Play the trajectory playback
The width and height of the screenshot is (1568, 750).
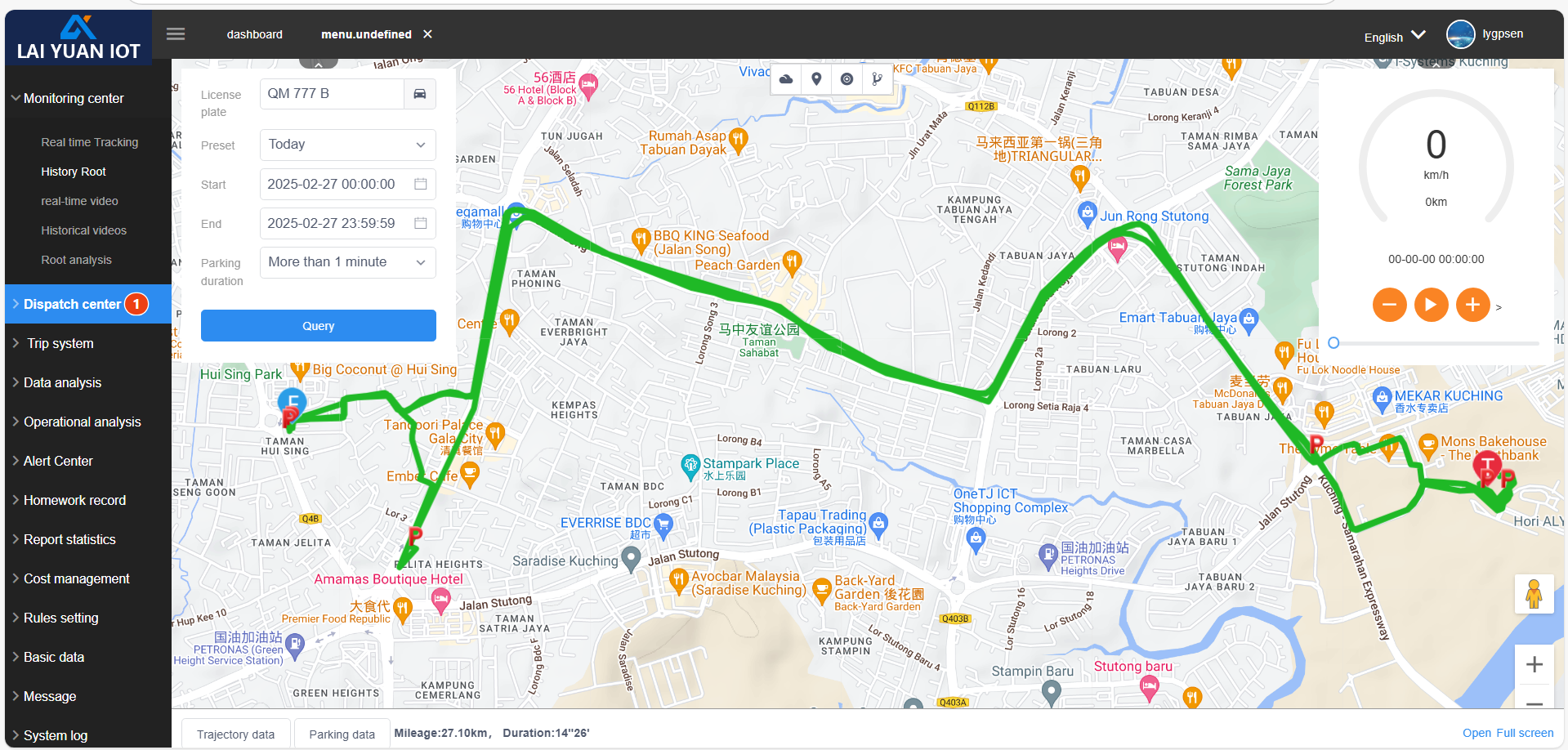[1431, 305]
